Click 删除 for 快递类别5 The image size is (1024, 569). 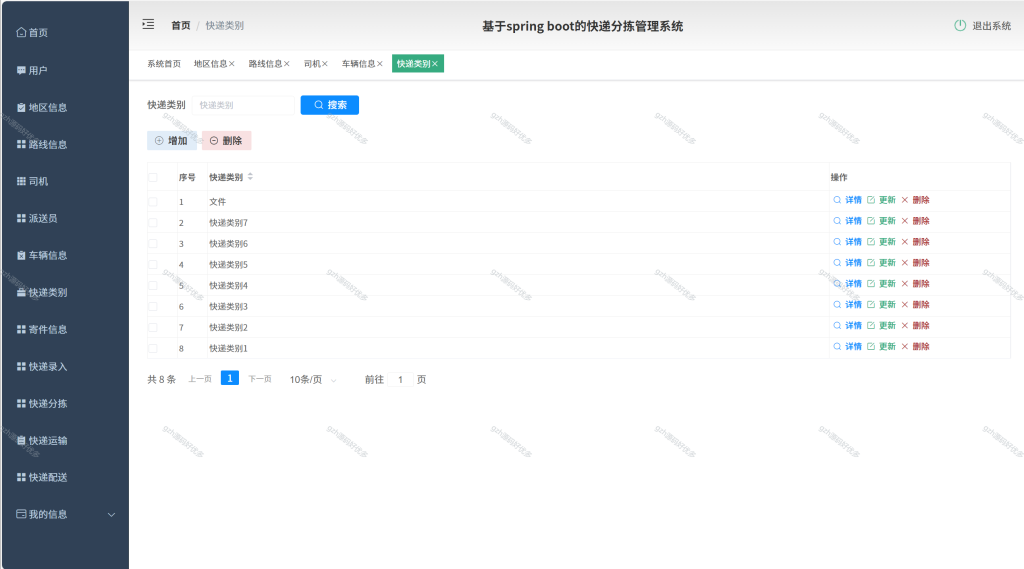click(x=916, y=263)
